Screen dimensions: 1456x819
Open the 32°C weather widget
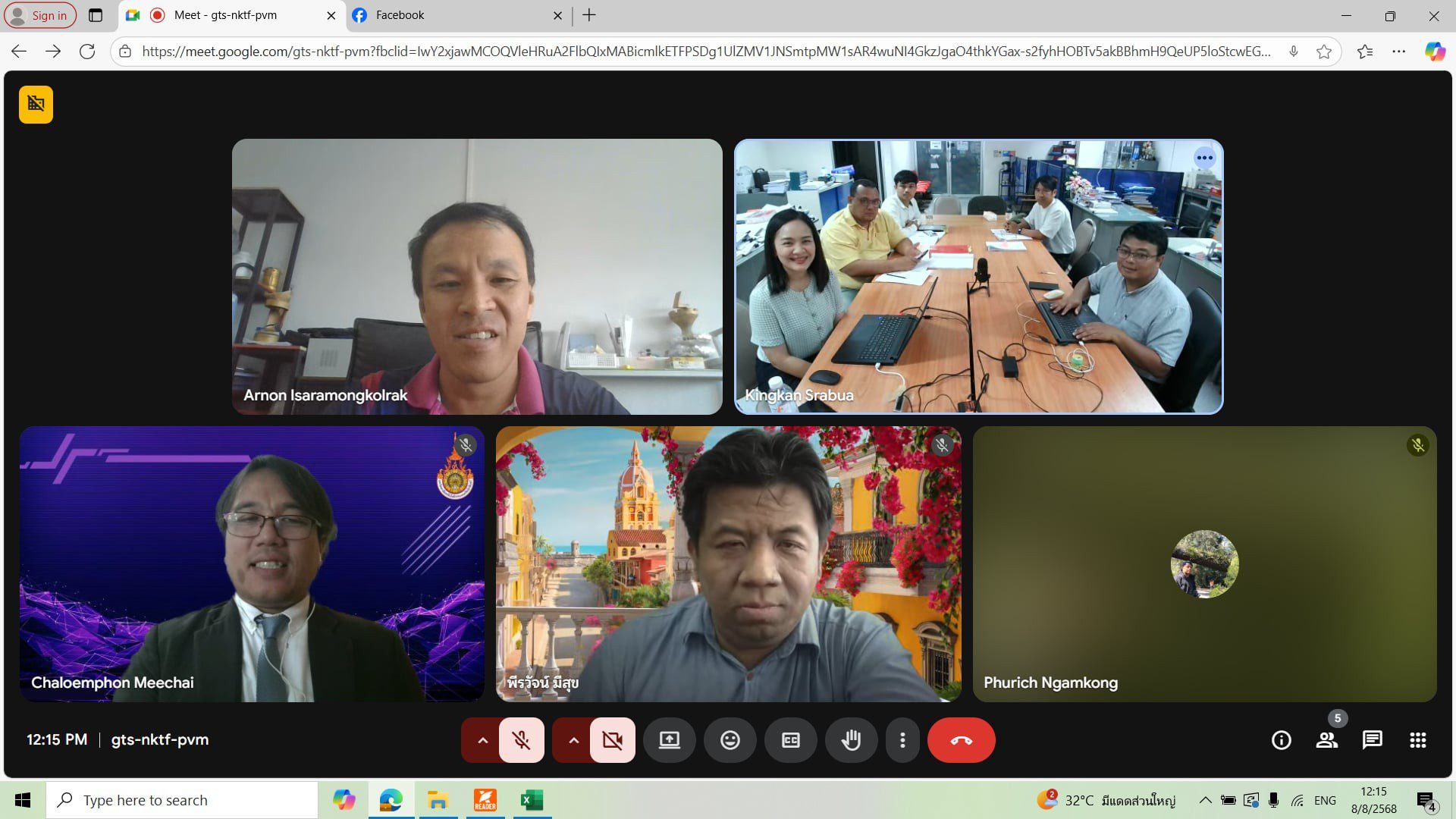(1106, 800)
